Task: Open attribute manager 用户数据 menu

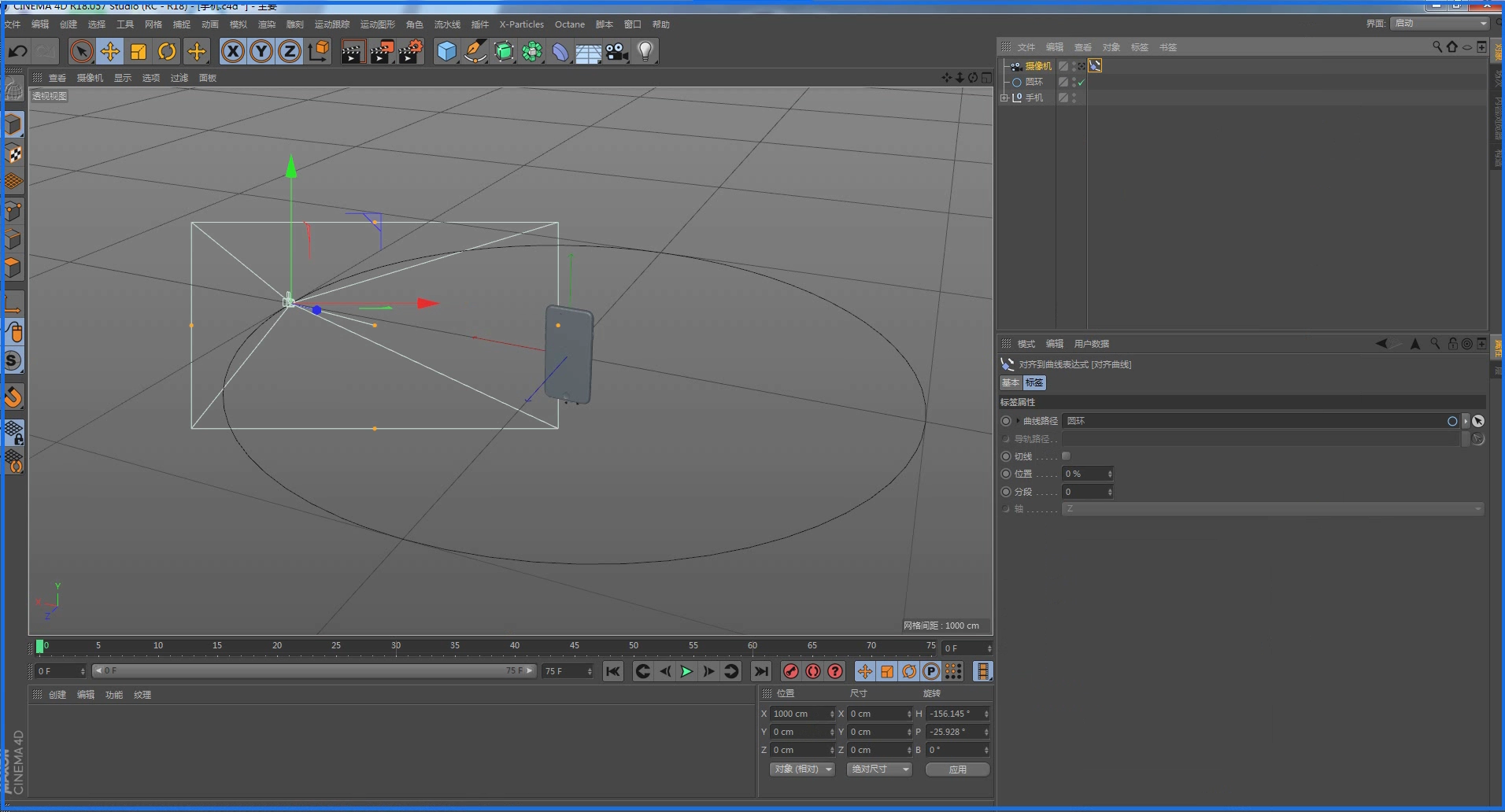Action: [x=1091, y=344]
